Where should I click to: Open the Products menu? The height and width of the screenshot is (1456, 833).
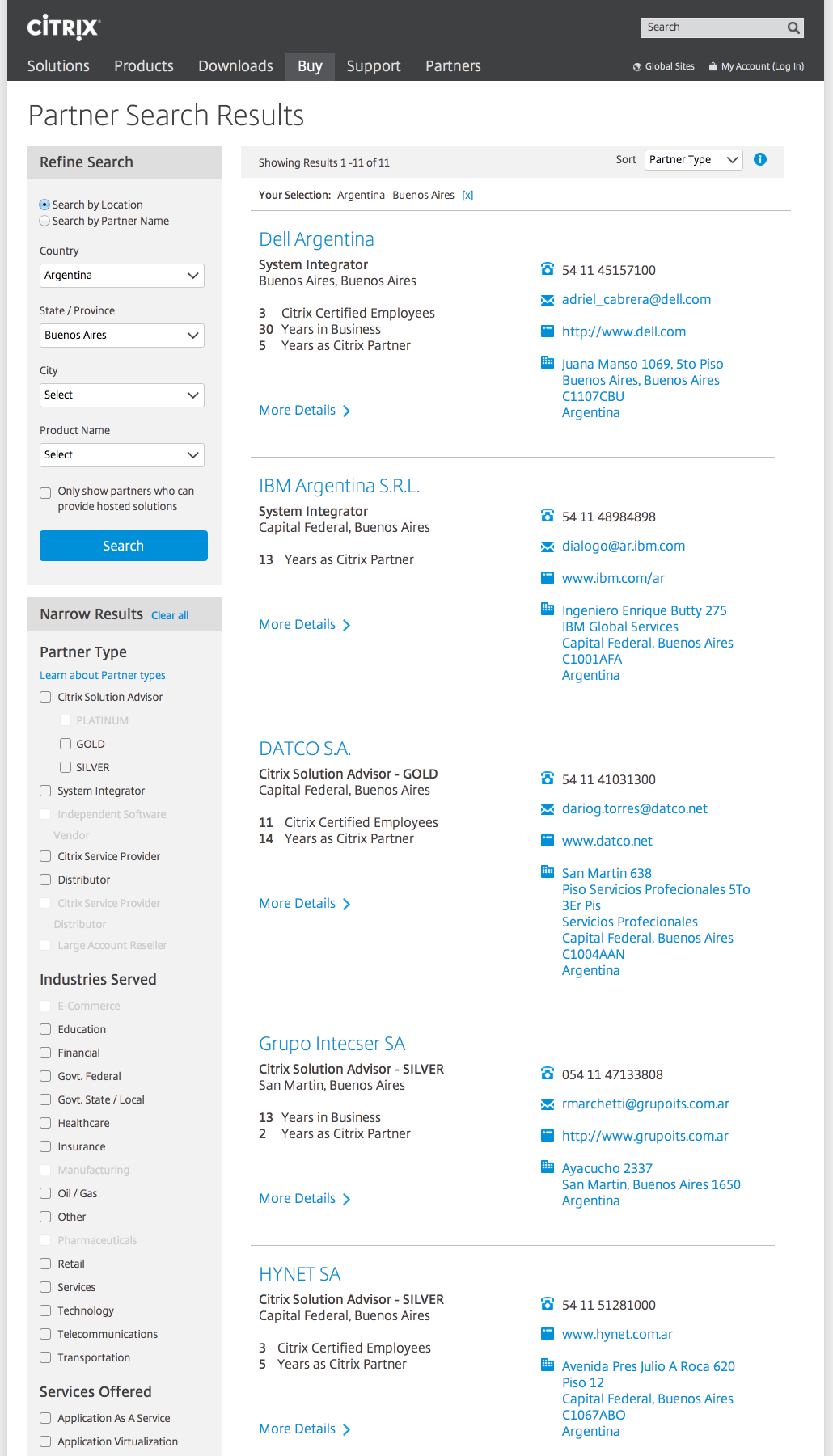tap(144, 66)
